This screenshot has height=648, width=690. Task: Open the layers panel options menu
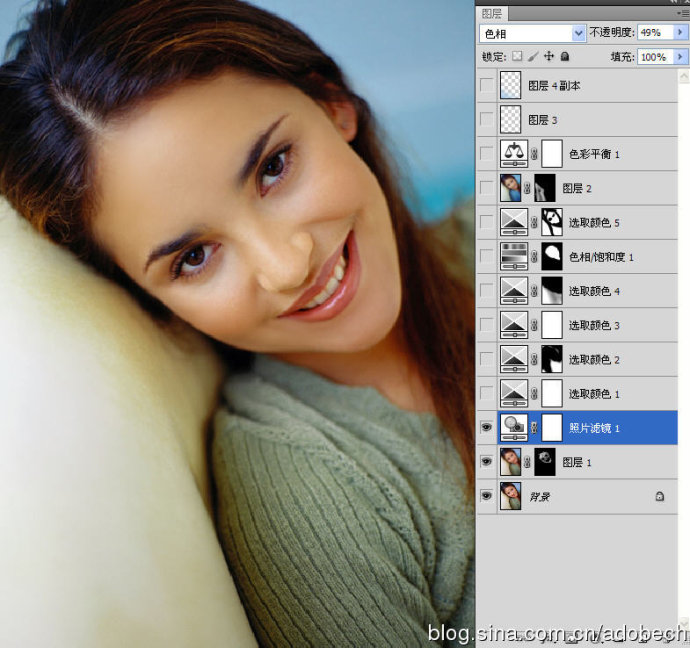tap(682, 13)
